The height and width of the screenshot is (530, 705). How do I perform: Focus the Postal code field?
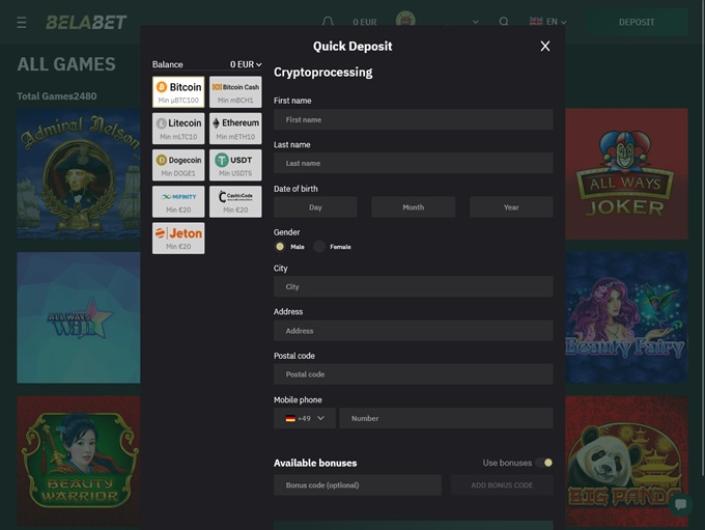click(x=413, y=374)
